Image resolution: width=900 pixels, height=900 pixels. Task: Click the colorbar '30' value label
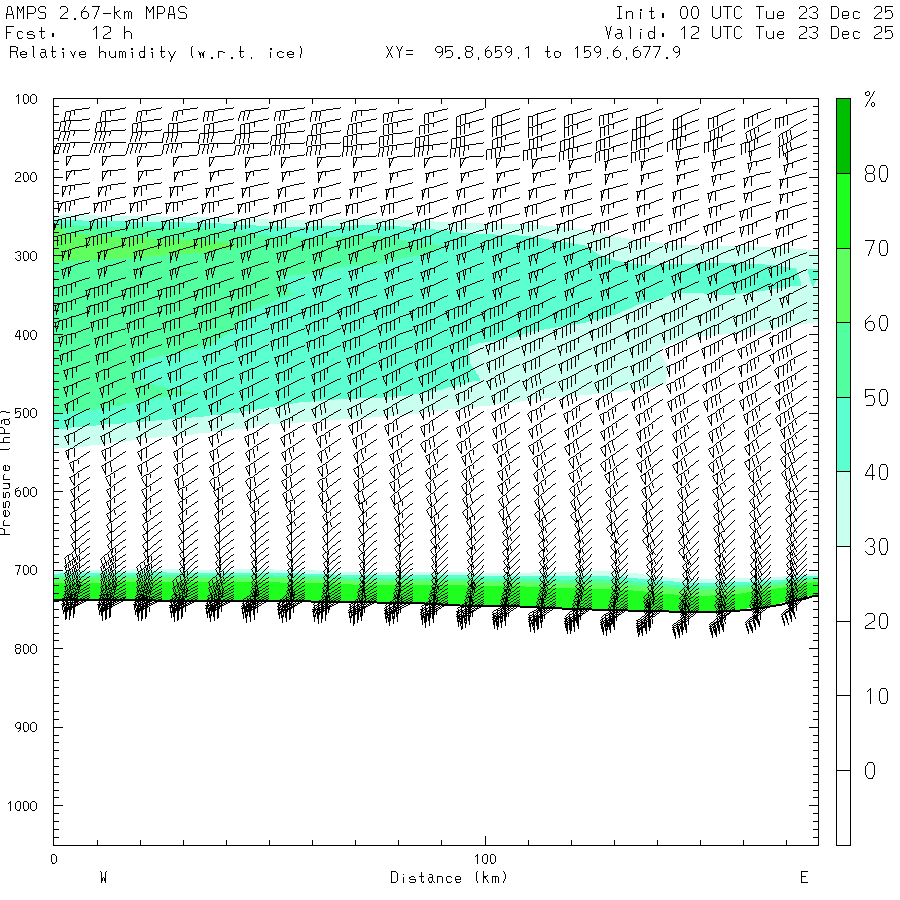pyautogui.click(x=876, y=547)
